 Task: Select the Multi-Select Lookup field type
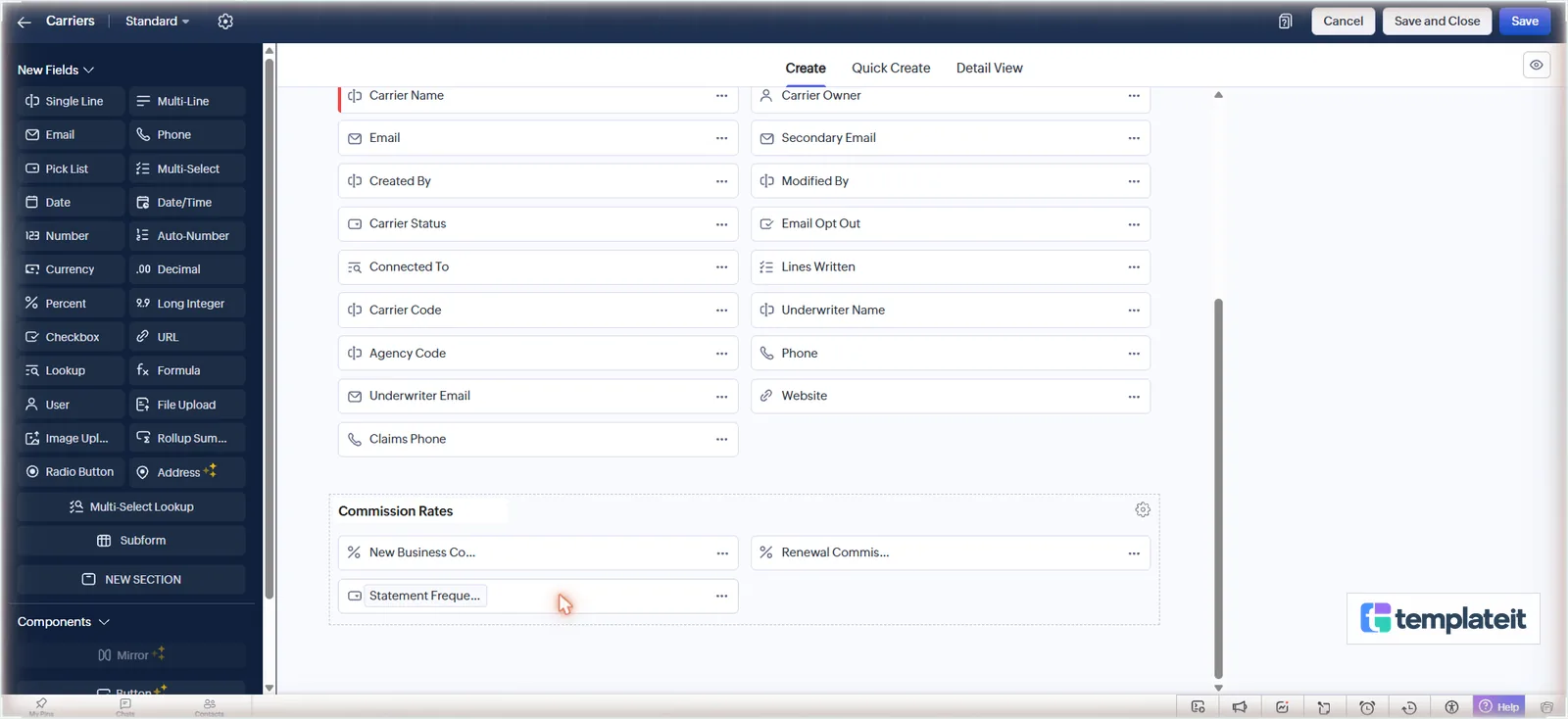(x=131, y=506)
